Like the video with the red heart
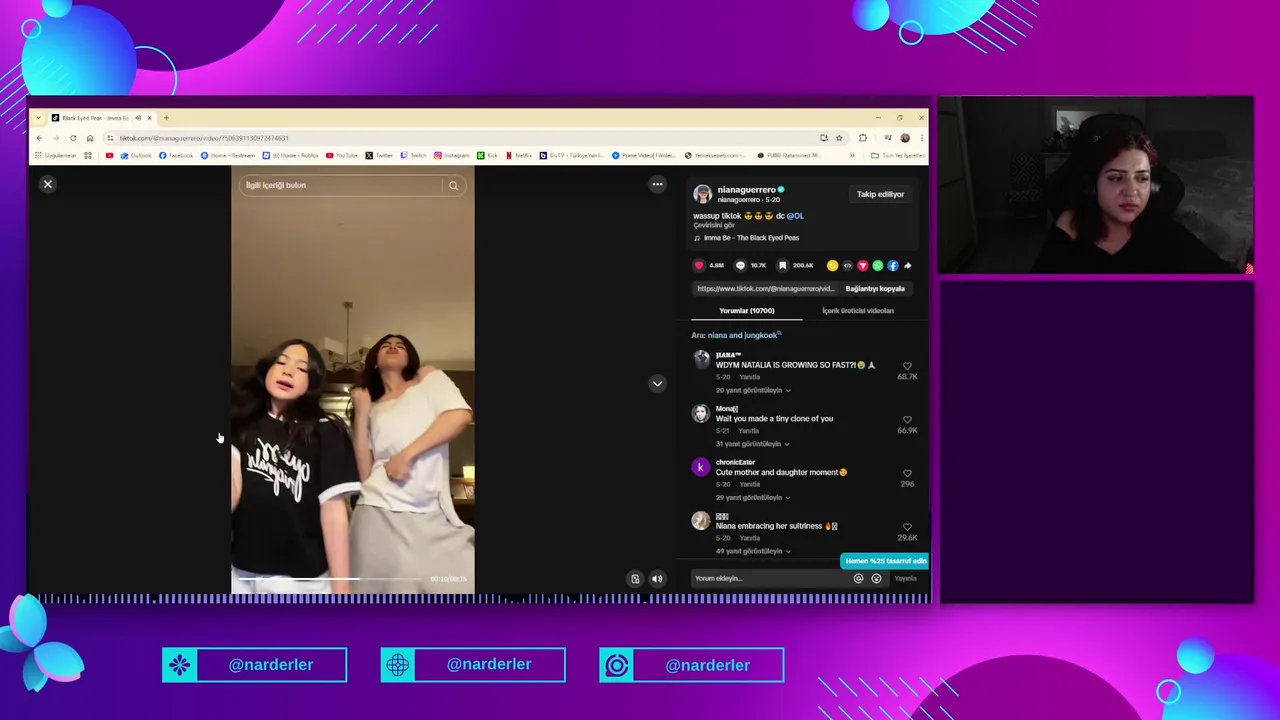Image resolution: width=1280 pixels, height=720 pixels. tap(699, 265)
